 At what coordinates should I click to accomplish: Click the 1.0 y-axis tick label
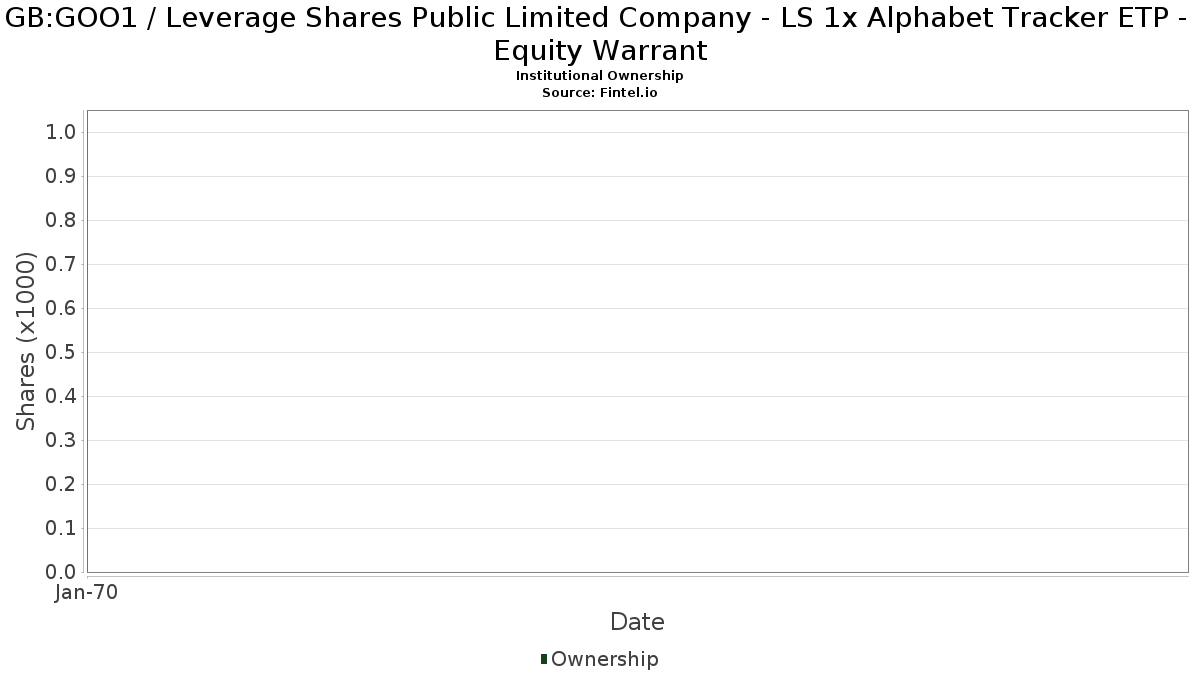tap(62, 133)
